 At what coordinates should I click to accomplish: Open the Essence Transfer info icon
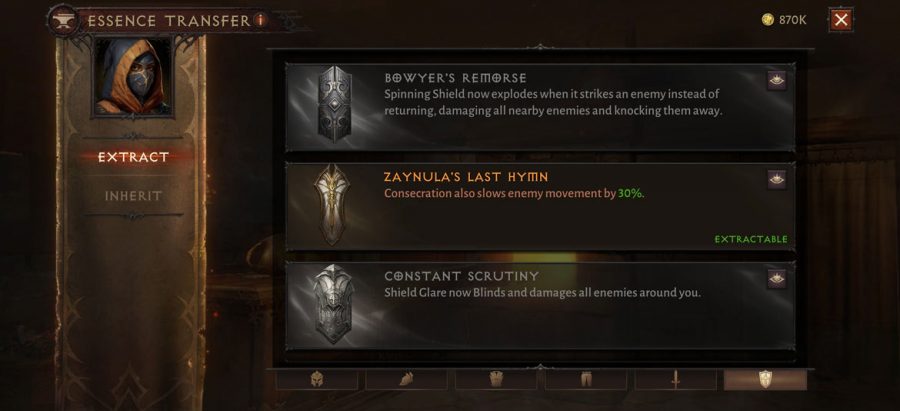coord(260,21)
